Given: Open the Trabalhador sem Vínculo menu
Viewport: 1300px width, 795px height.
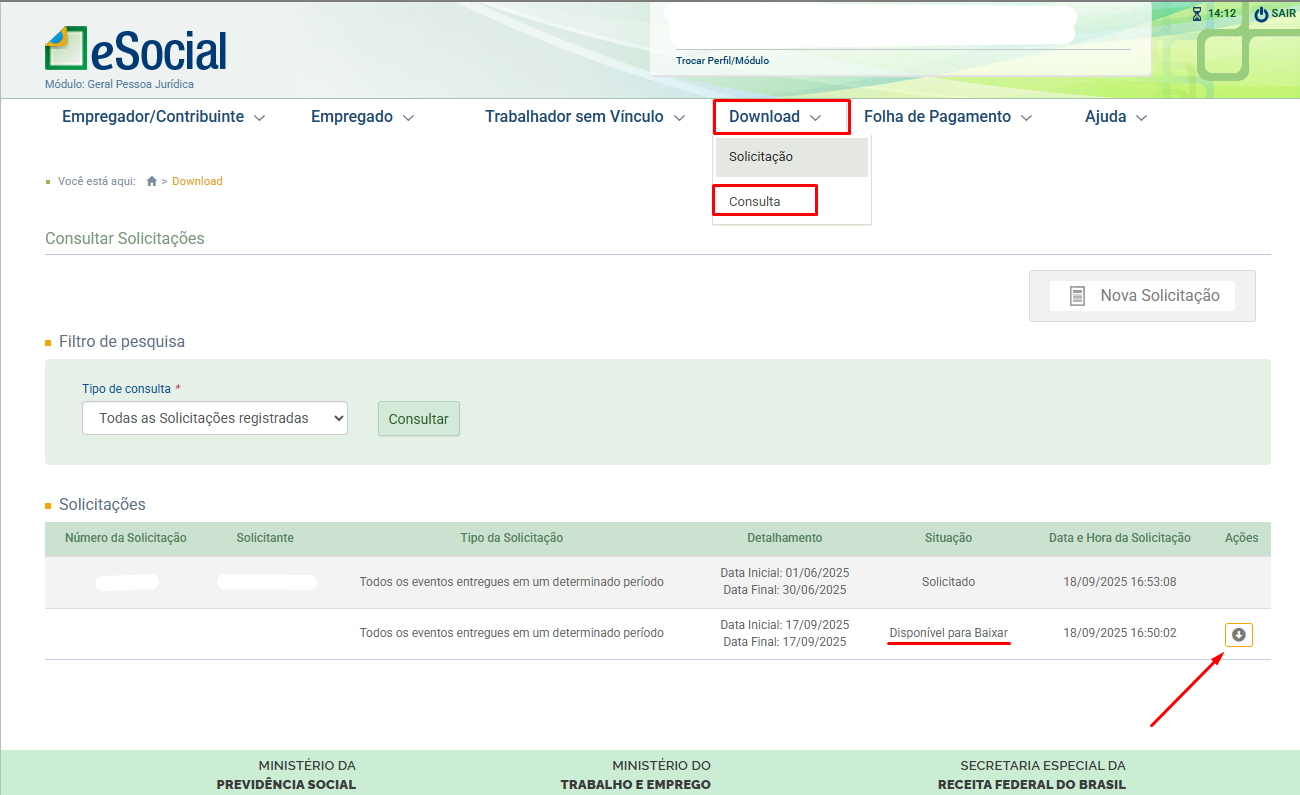Looking at the screenshot, I should pyautogui.click(x=584, y=117).
